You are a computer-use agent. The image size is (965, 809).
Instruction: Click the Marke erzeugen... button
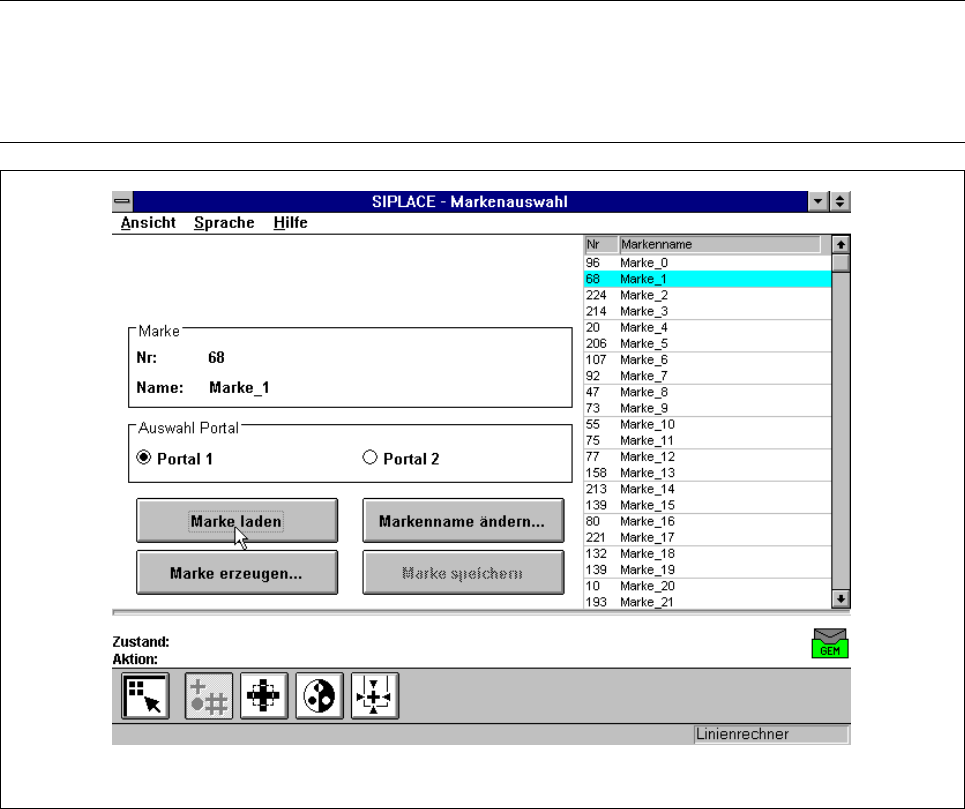(237, 573)
